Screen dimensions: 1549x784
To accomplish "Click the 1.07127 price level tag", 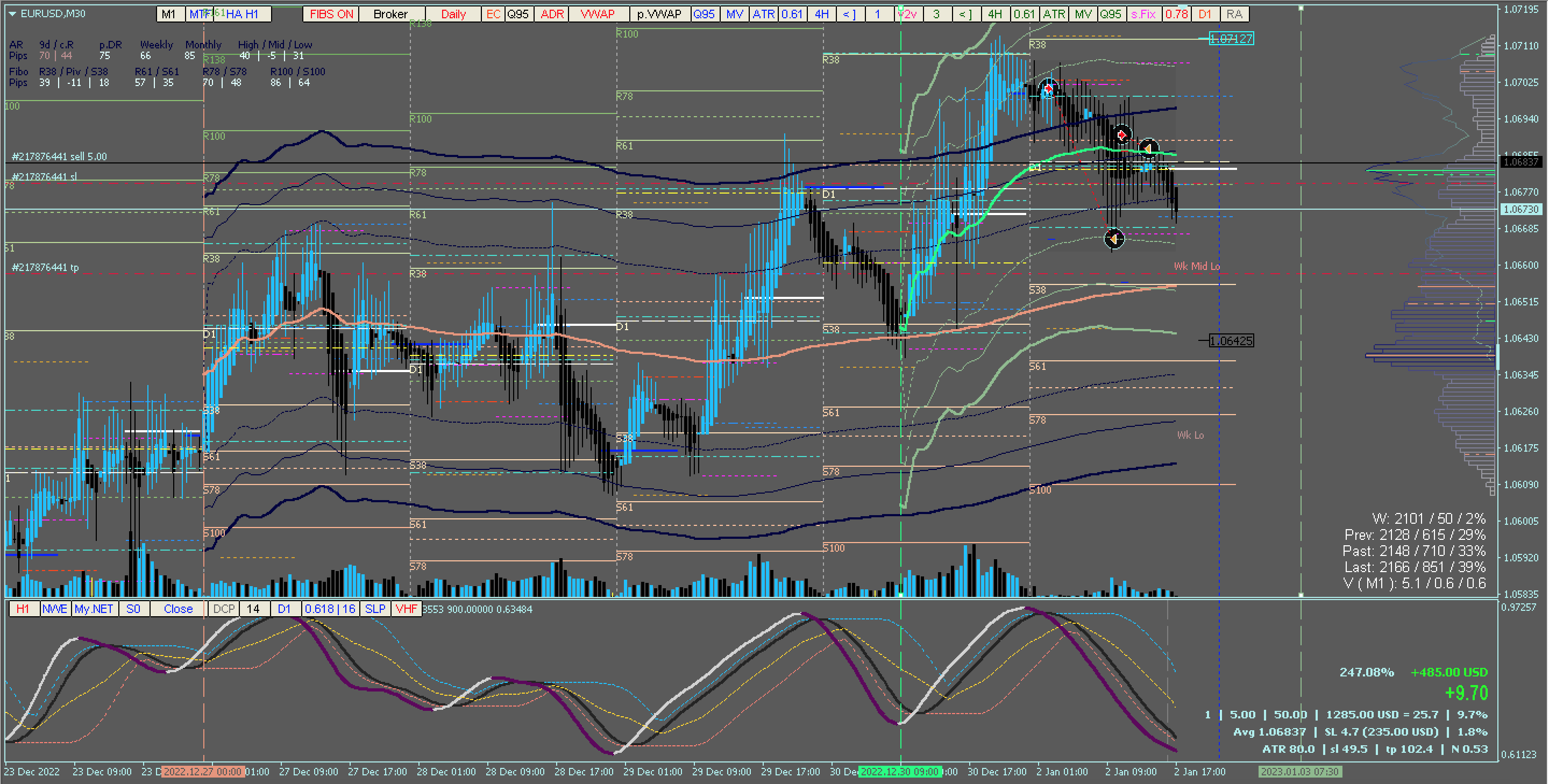I will (1231, 39).
